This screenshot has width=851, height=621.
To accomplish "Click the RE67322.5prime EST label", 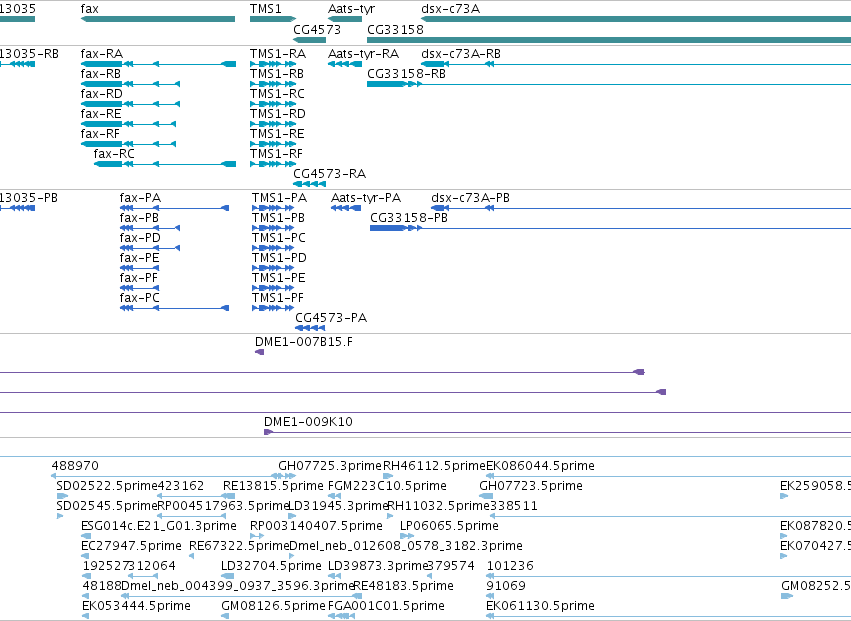I will click(239, 546).
